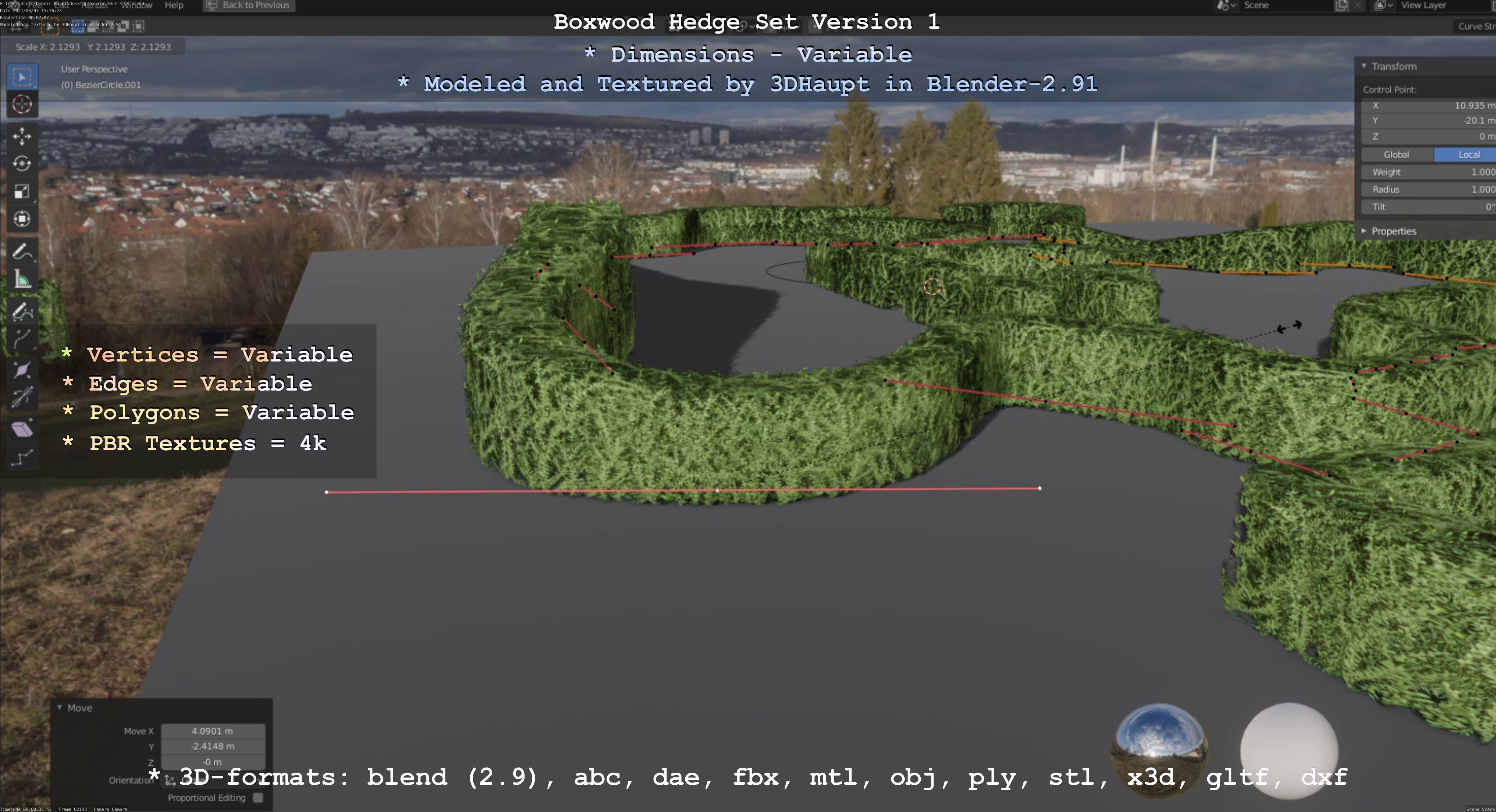Edit control point X value 10.935 m

click(x=1429, y=105)
